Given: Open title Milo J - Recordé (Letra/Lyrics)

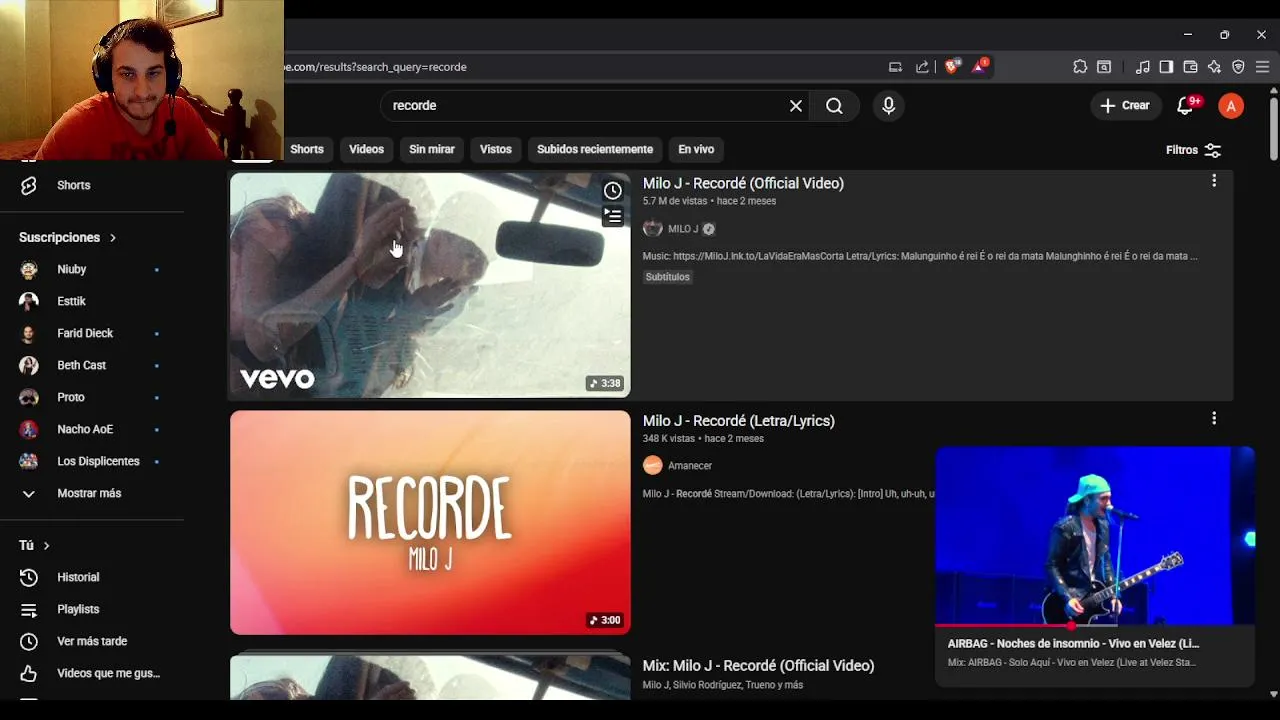Looking at the screenshot, I should point(739,421).
